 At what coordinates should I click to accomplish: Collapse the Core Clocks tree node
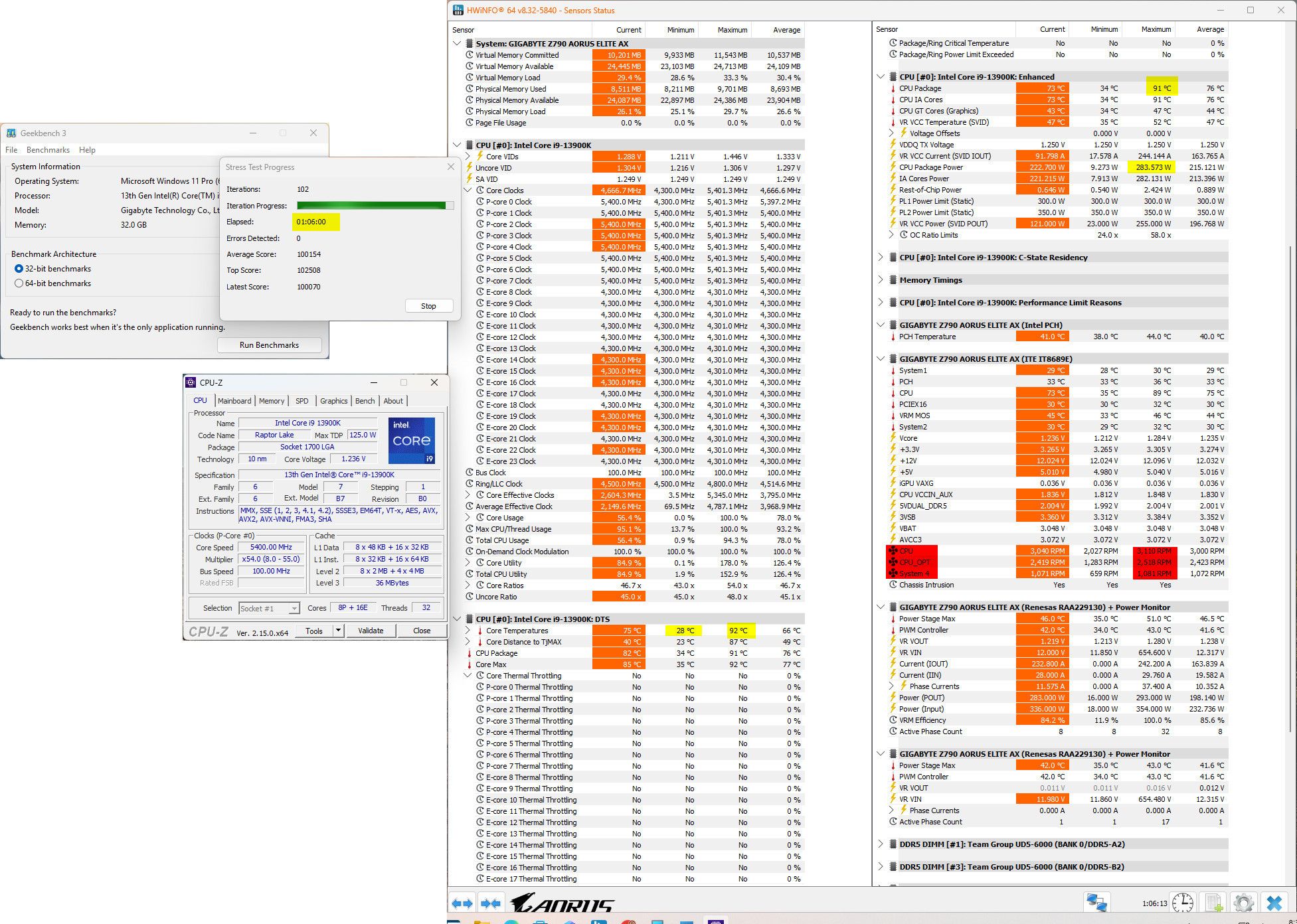pos(468,191)
